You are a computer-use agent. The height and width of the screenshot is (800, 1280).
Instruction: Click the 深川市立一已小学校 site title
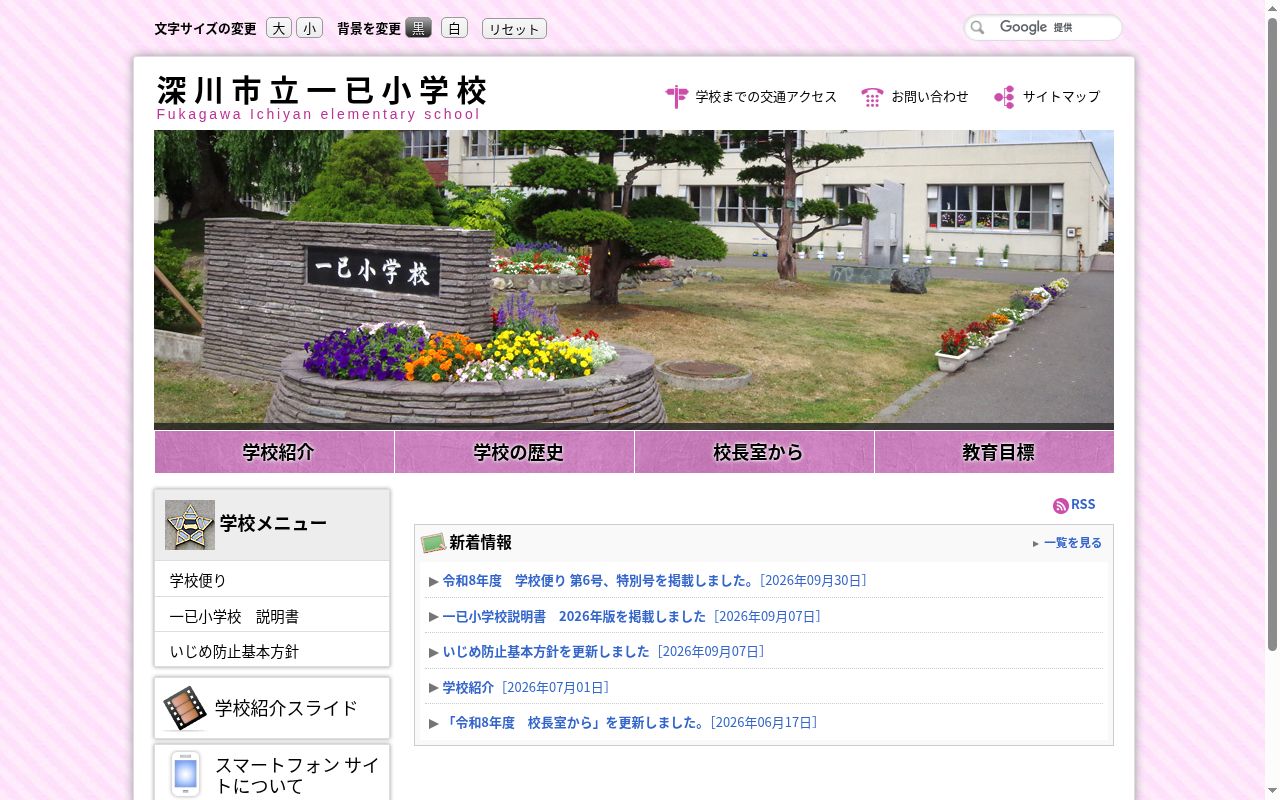click(321, 91)
